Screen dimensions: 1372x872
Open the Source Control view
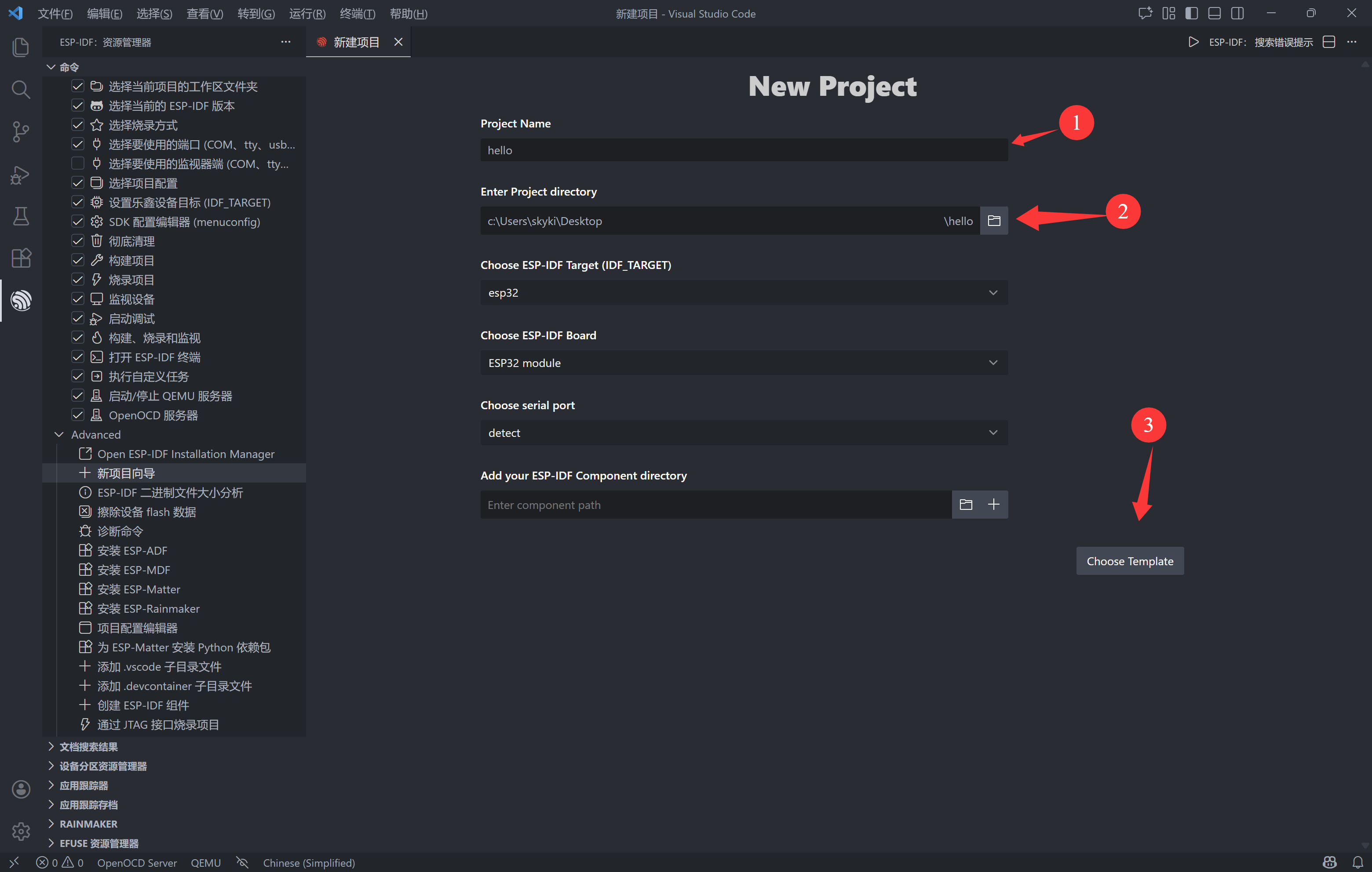tap(21, 131)
